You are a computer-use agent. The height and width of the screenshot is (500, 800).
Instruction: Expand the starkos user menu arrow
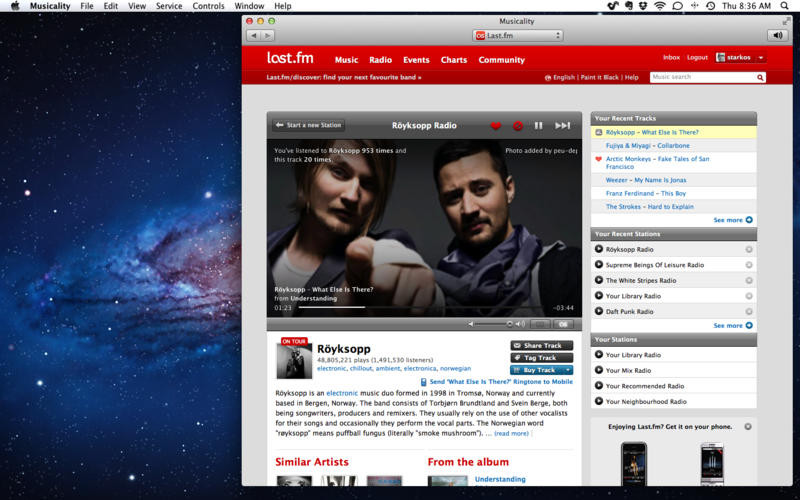click(761, 58)
